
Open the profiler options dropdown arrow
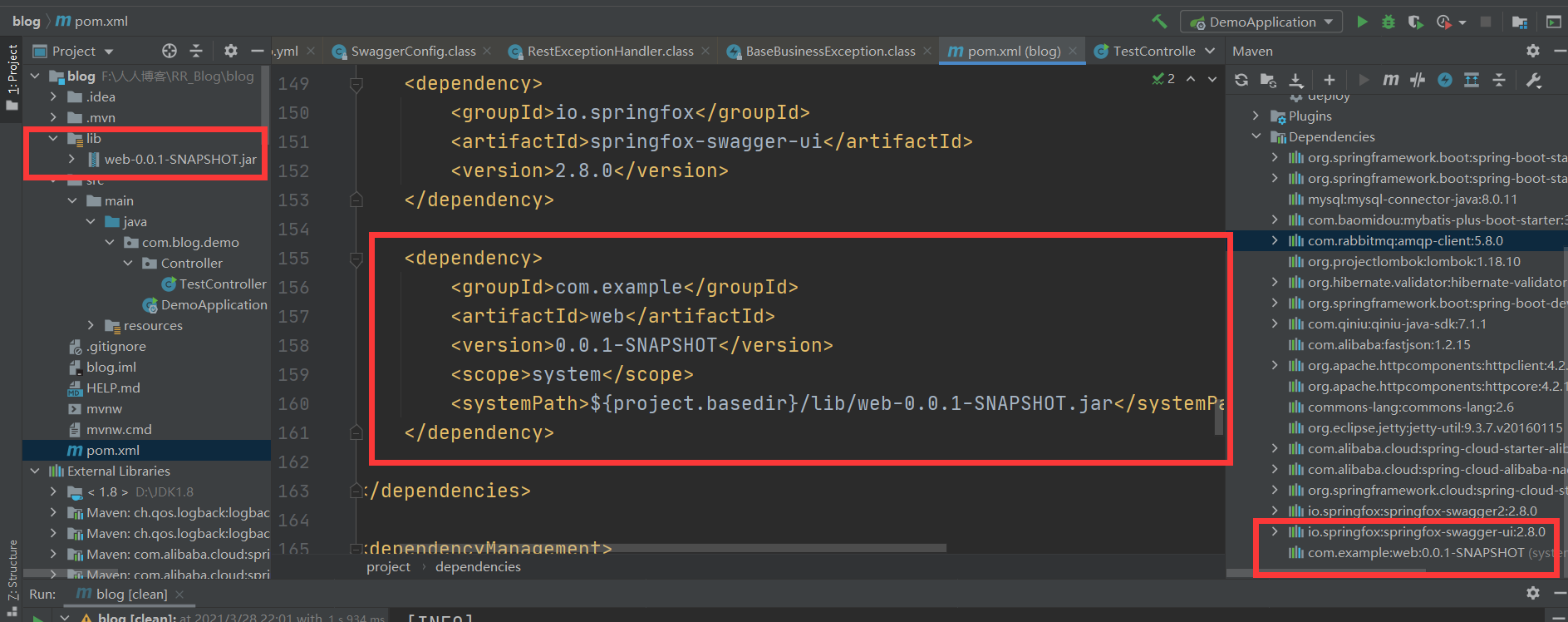coord(1462,22)
